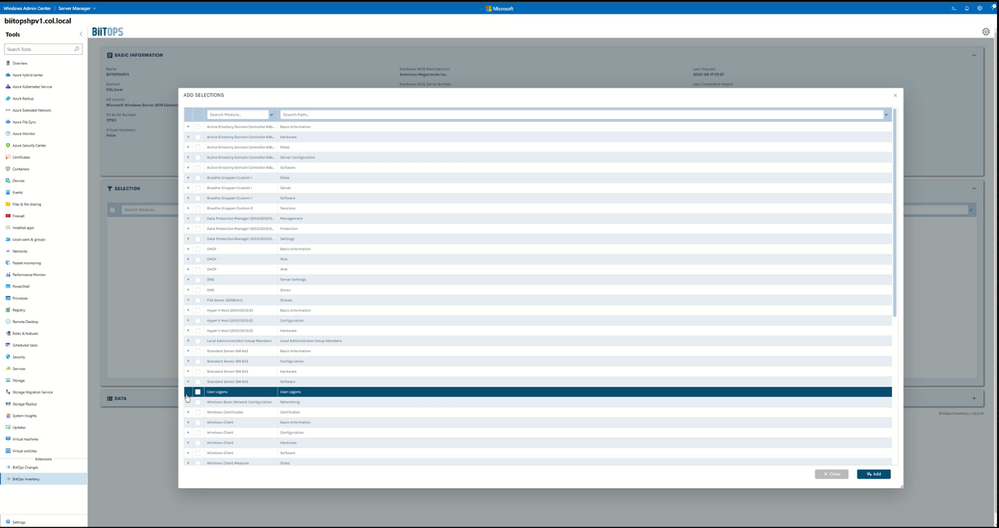The image size is (999, 528).
Task: Open the Search Path dropdown arrow
Action: [x=887, y=115]
